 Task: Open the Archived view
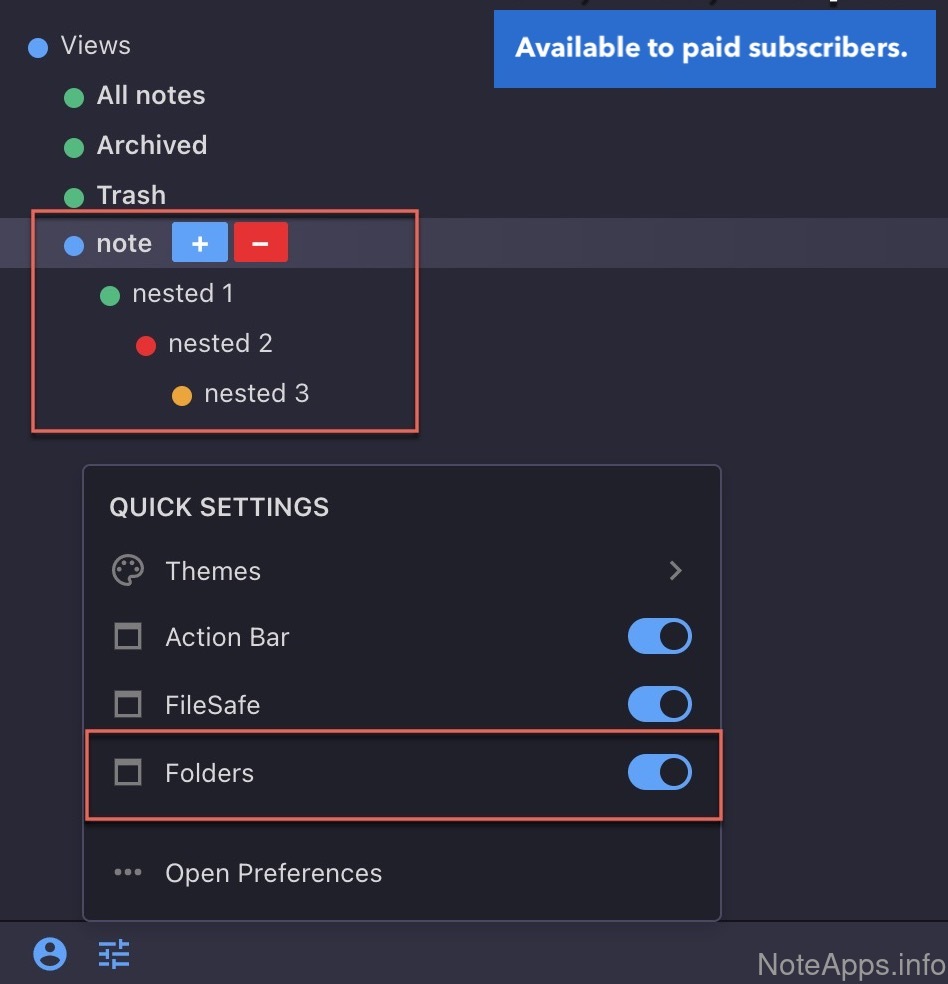pyautogui.click(x=151, y=146)
